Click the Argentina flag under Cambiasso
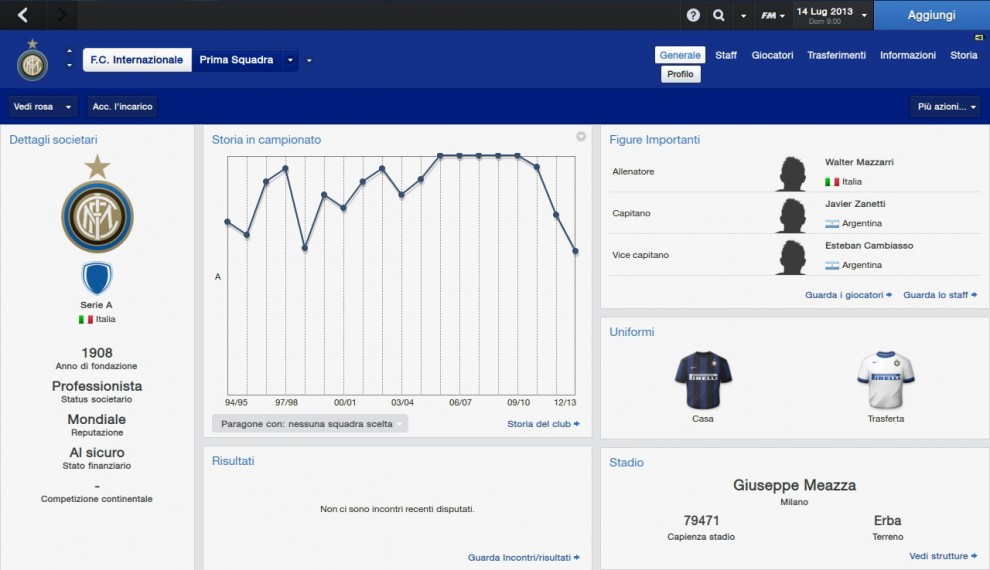Viewport: 990px width, 570px height. coord(832,265)
